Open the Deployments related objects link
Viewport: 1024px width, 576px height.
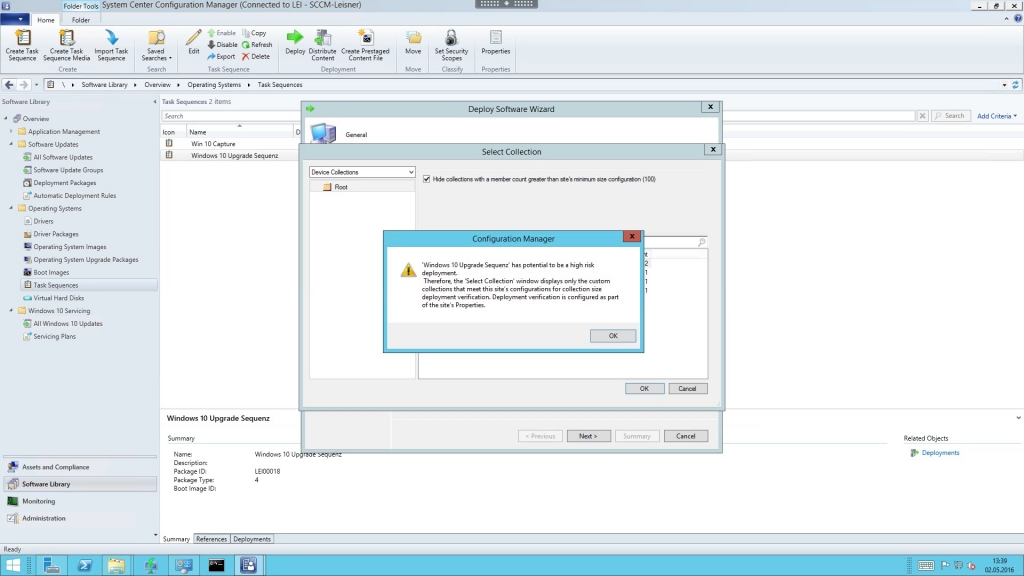point(940,453)
